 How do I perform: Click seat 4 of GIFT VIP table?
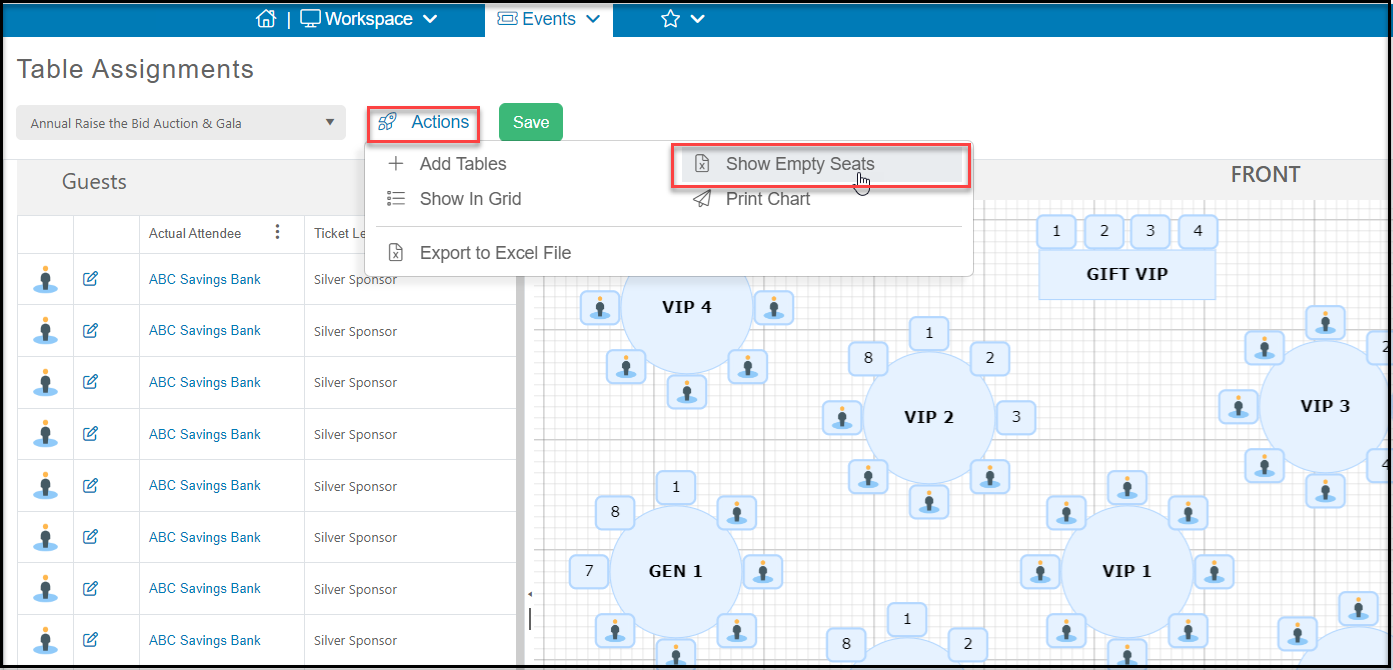[x=1198, y=232]
